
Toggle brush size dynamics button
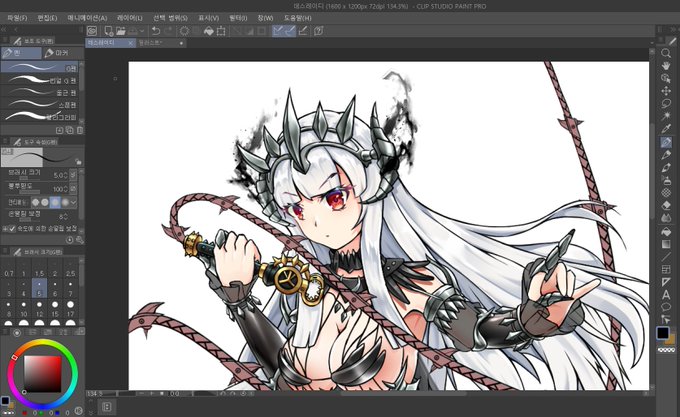tap(73, 175)
